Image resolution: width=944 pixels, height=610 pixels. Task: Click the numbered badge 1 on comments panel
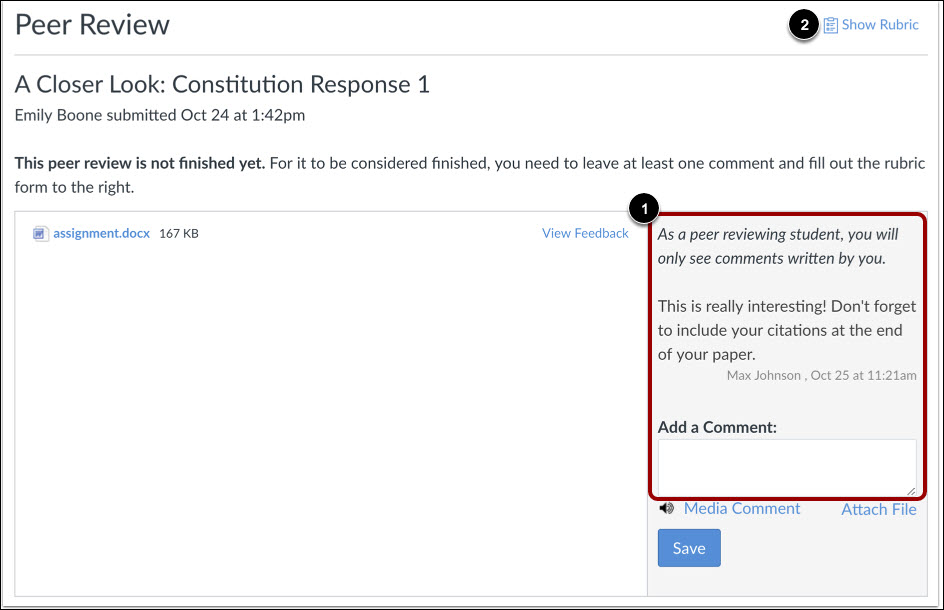[644, 208]
